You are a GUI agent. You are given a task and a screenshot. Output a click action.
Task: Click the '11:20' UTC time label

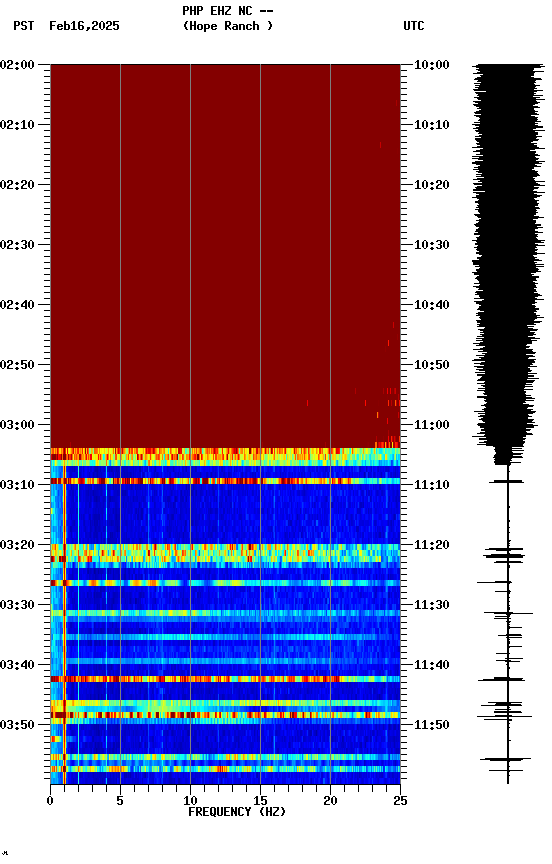click(432, 545)
